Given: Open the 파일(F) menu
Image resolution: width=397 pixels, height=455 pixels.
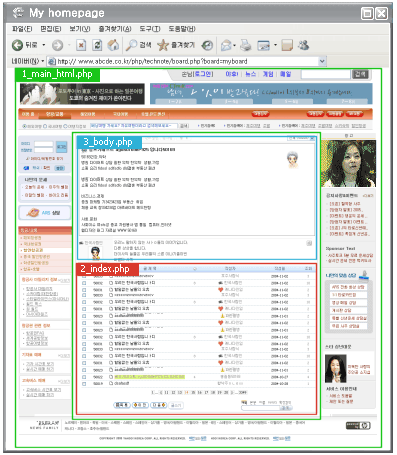Looking at the screenshot, I should pos(22,29).
